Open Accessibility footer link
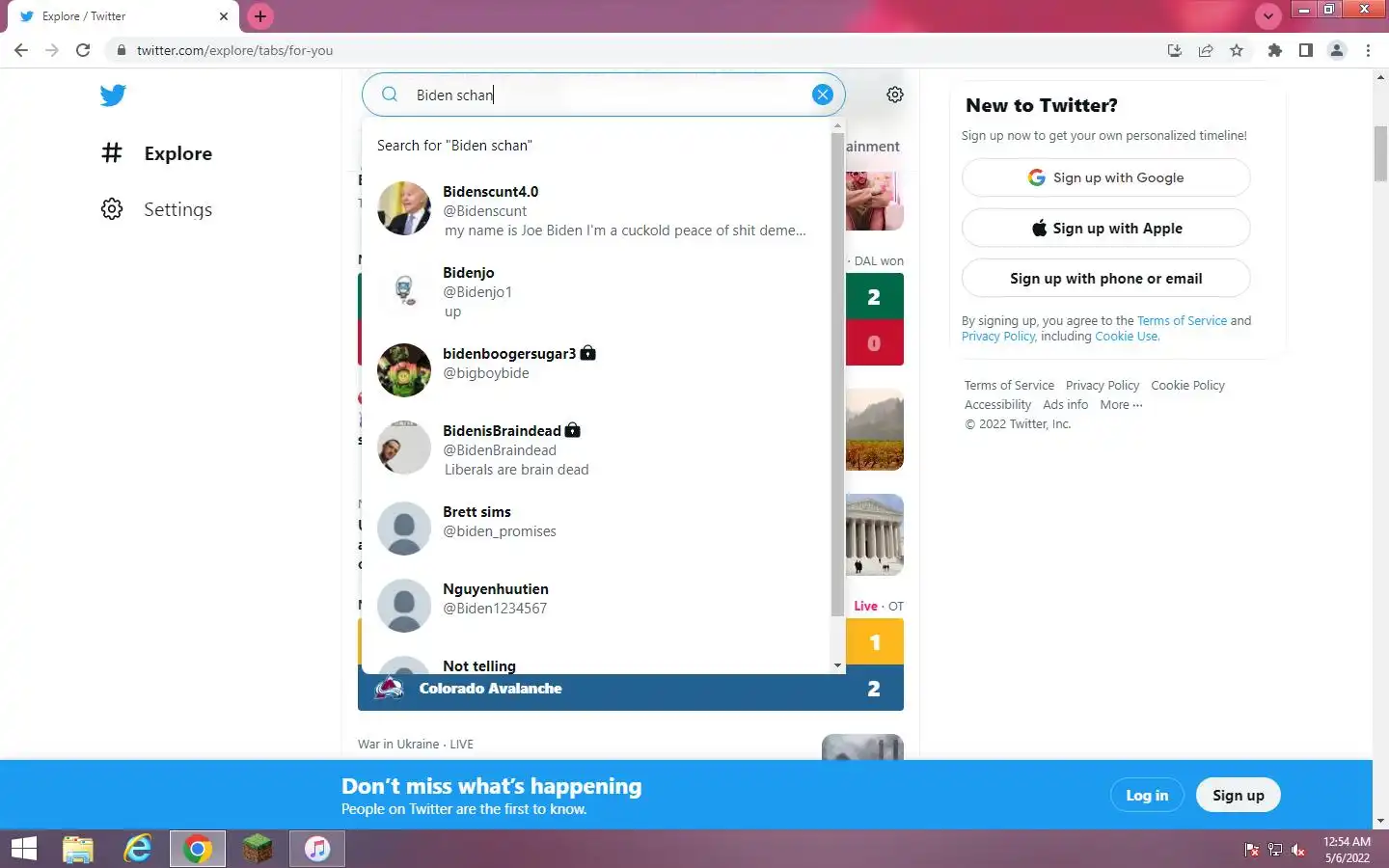Screen dimensions: 1389x868 coord(997,405)
